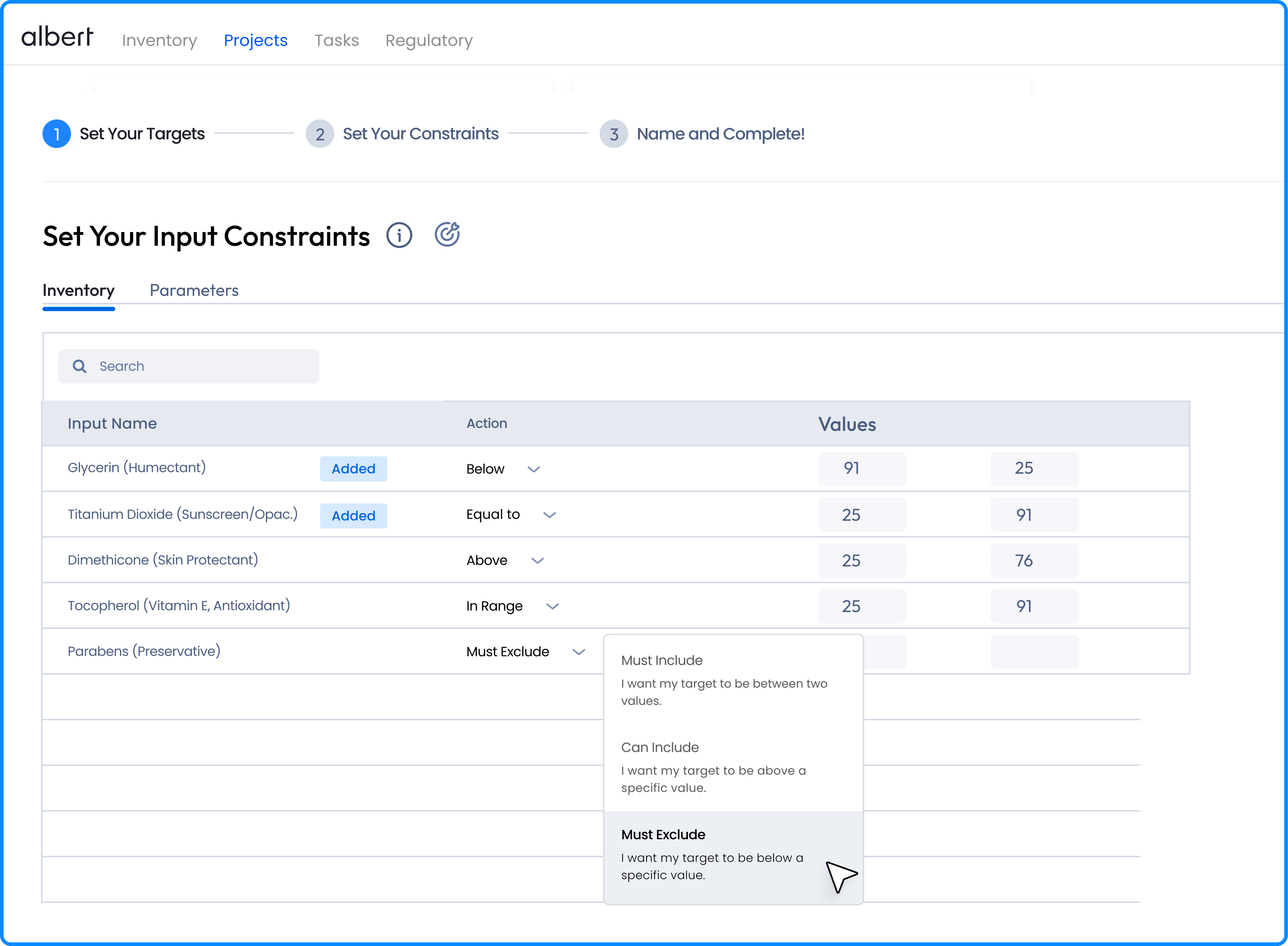Go to the Regulatory section
Screen dimensions: 1288x946
click(429, 41)
